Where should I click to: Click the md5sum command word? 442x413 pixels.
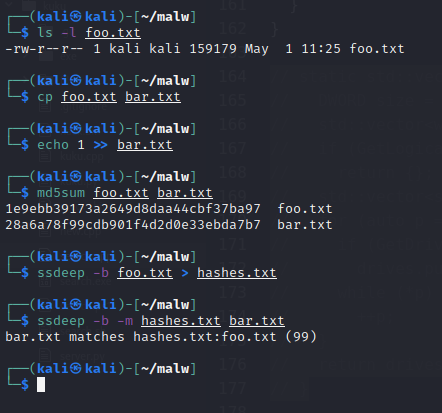pyautogui.click(x=61, y=193)
